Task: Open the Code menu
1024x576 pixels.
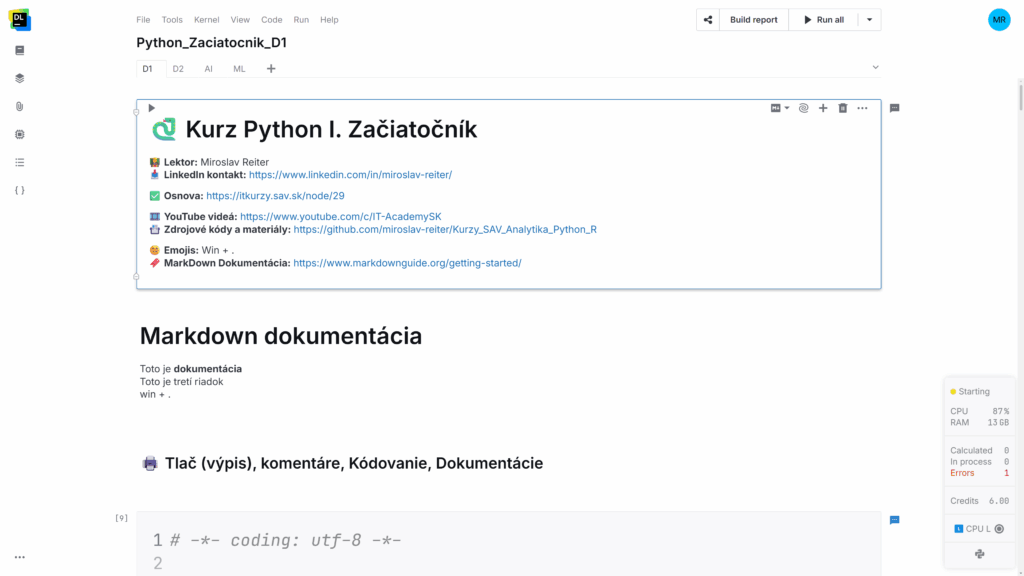Action: click(272, 20)
